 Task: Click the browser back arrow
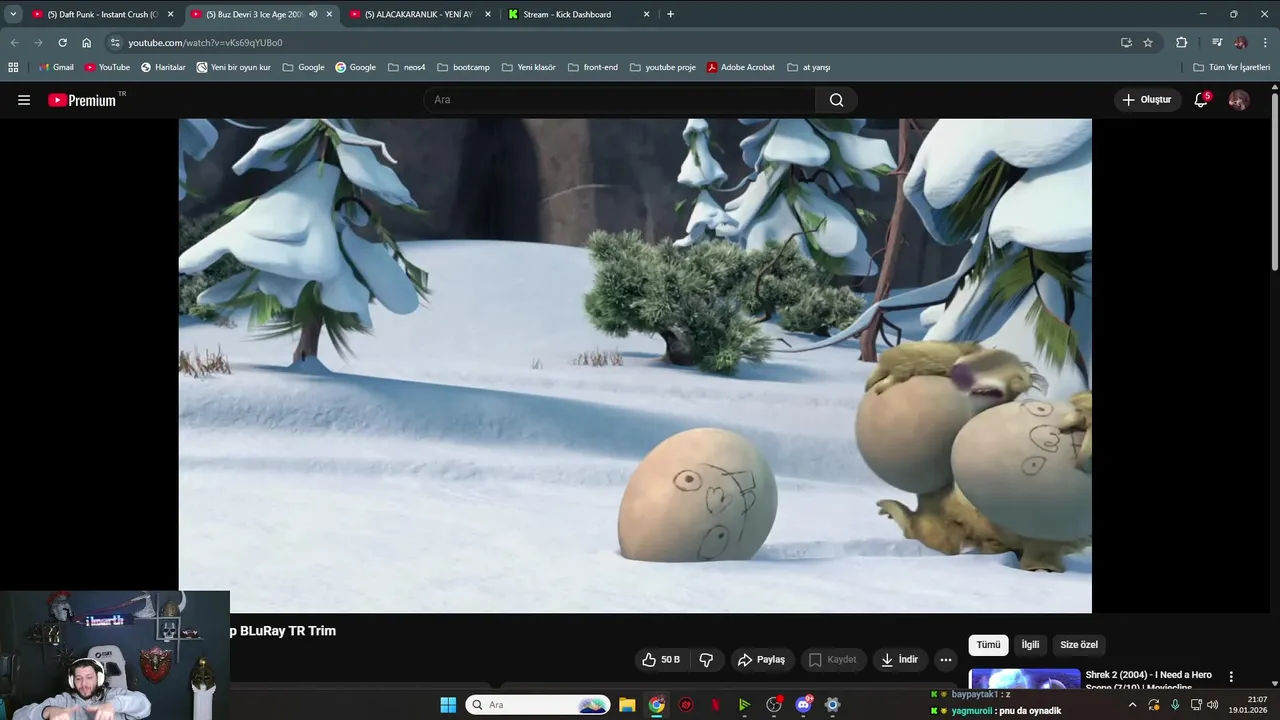[x=14, y=43]
